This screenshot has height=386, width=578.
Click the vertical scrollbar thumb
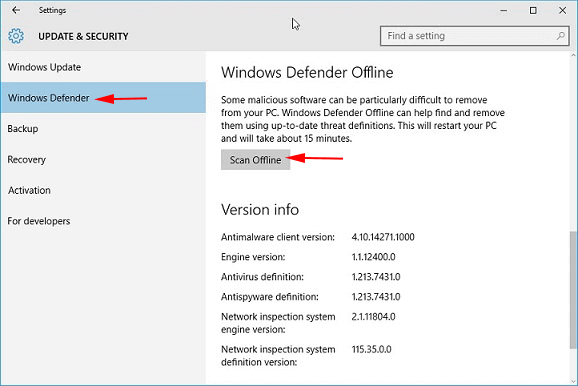(573, 290)
